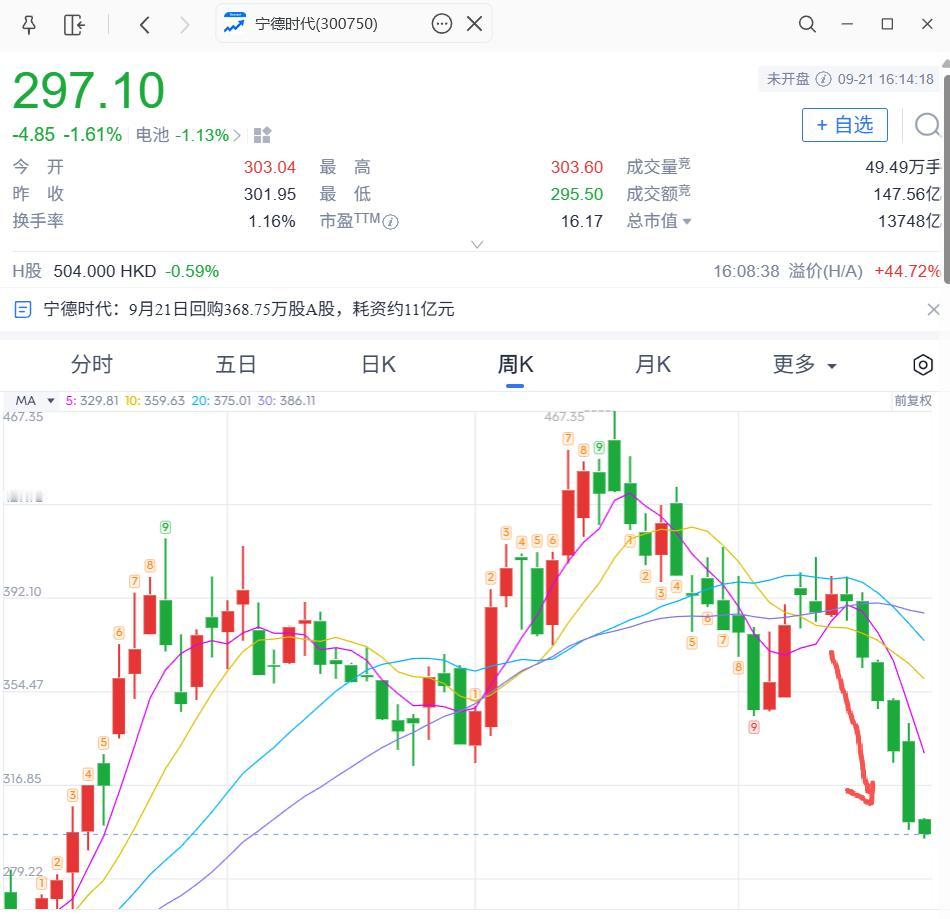Expand more quote details chevron
The width and height of the screenshot is (950, 919).
477,244
